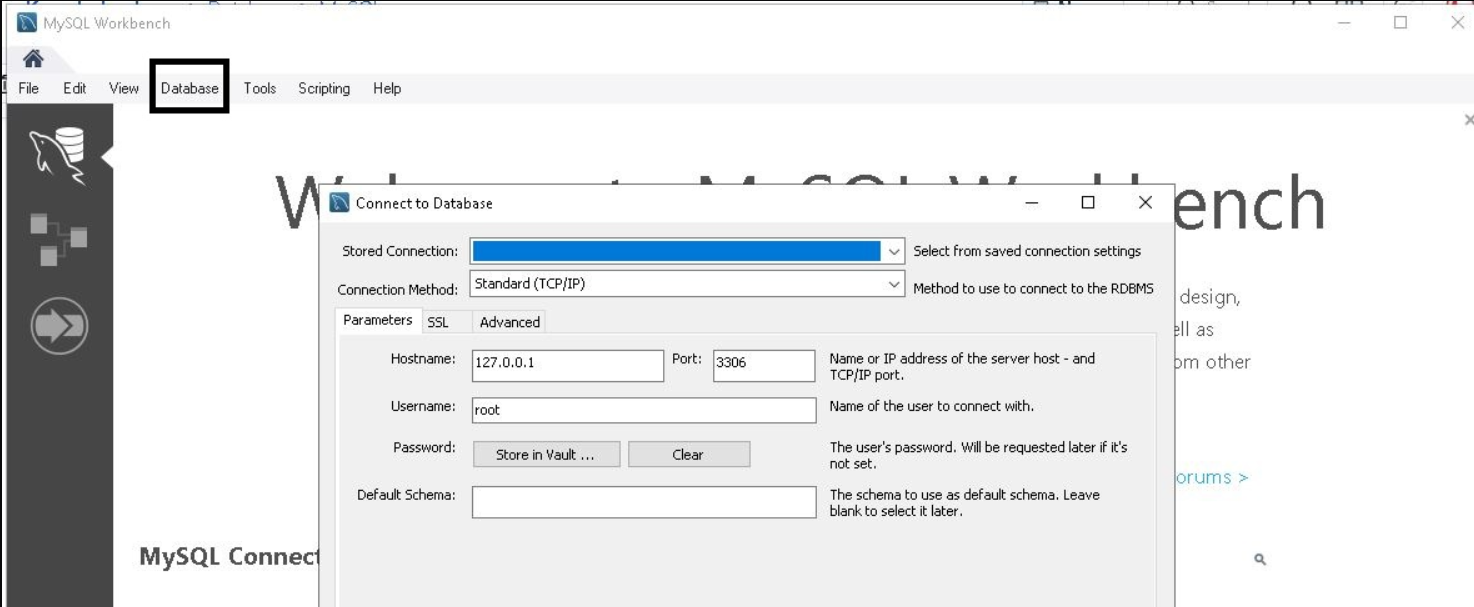Open the Scripting menu
This screenshot has width=1474, height=607.
coord(324,88)
